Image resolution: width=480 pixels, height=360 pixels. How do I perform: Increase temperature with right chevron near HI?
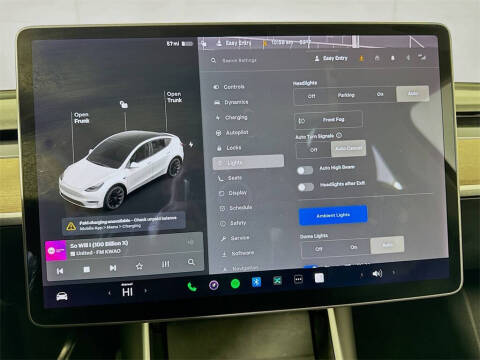(145, 291)
